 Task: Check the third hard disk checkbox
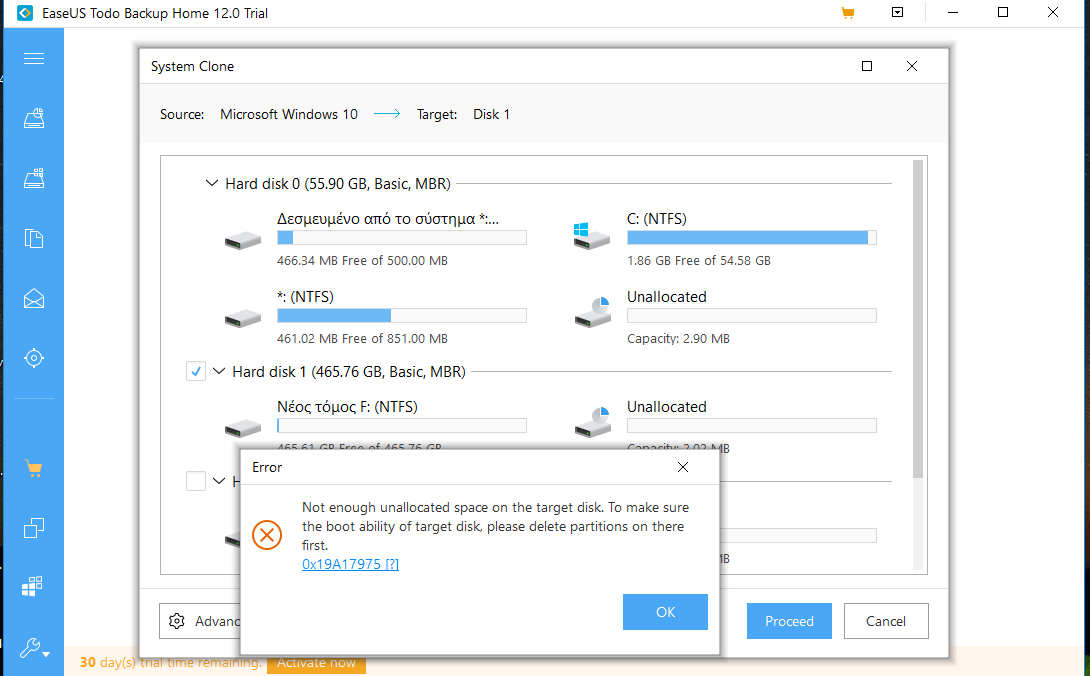[196, 481]
